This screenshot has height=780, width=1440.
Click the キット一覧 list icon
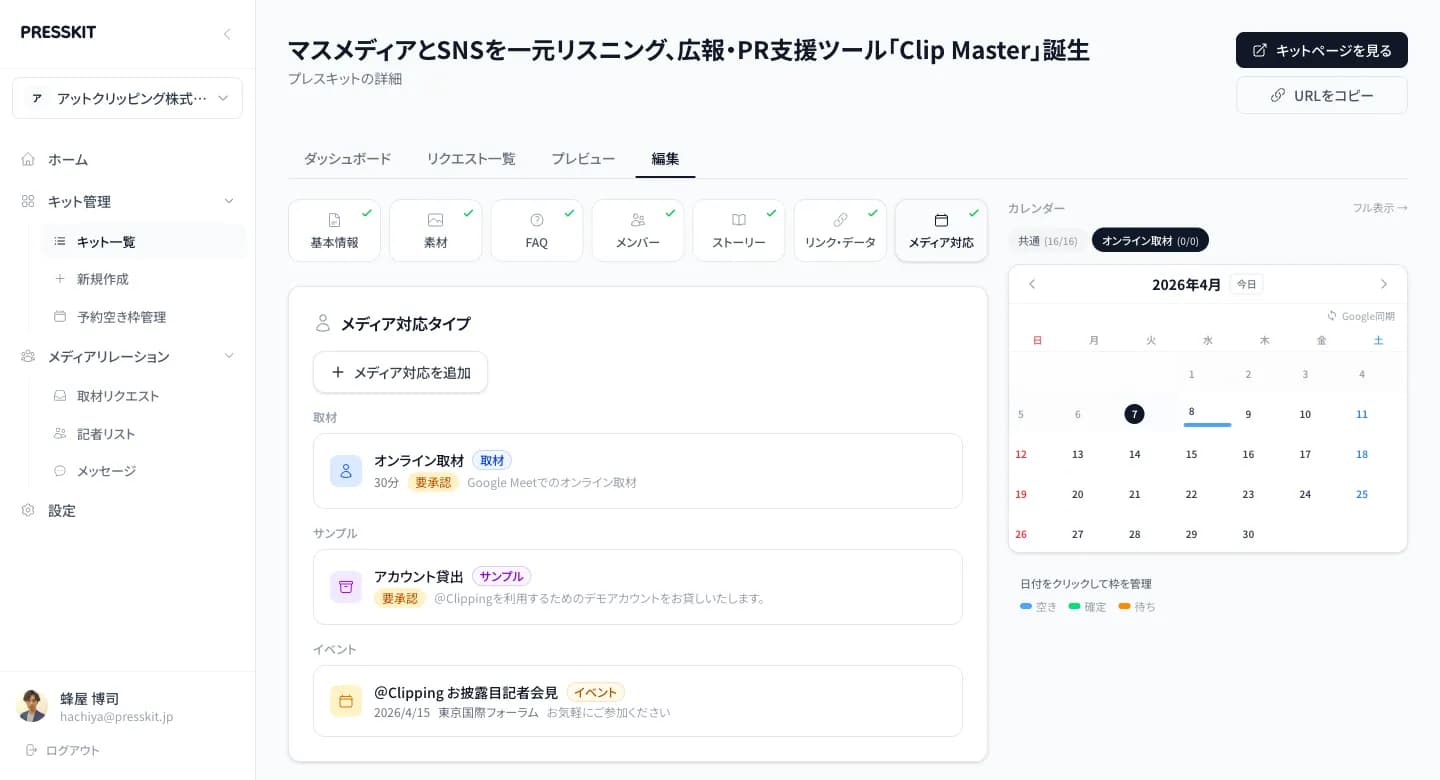pyautogui.click(x=60, y=241)
